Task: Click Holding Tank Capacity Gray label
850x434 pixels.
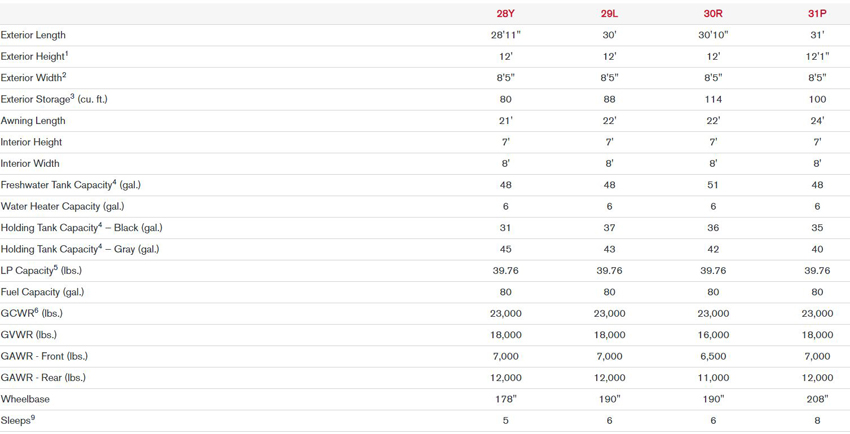Action: 80,249
